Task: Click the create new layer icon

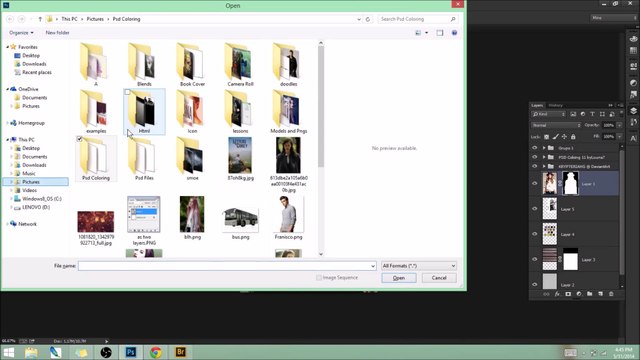Action: click(x=600, y=294)
